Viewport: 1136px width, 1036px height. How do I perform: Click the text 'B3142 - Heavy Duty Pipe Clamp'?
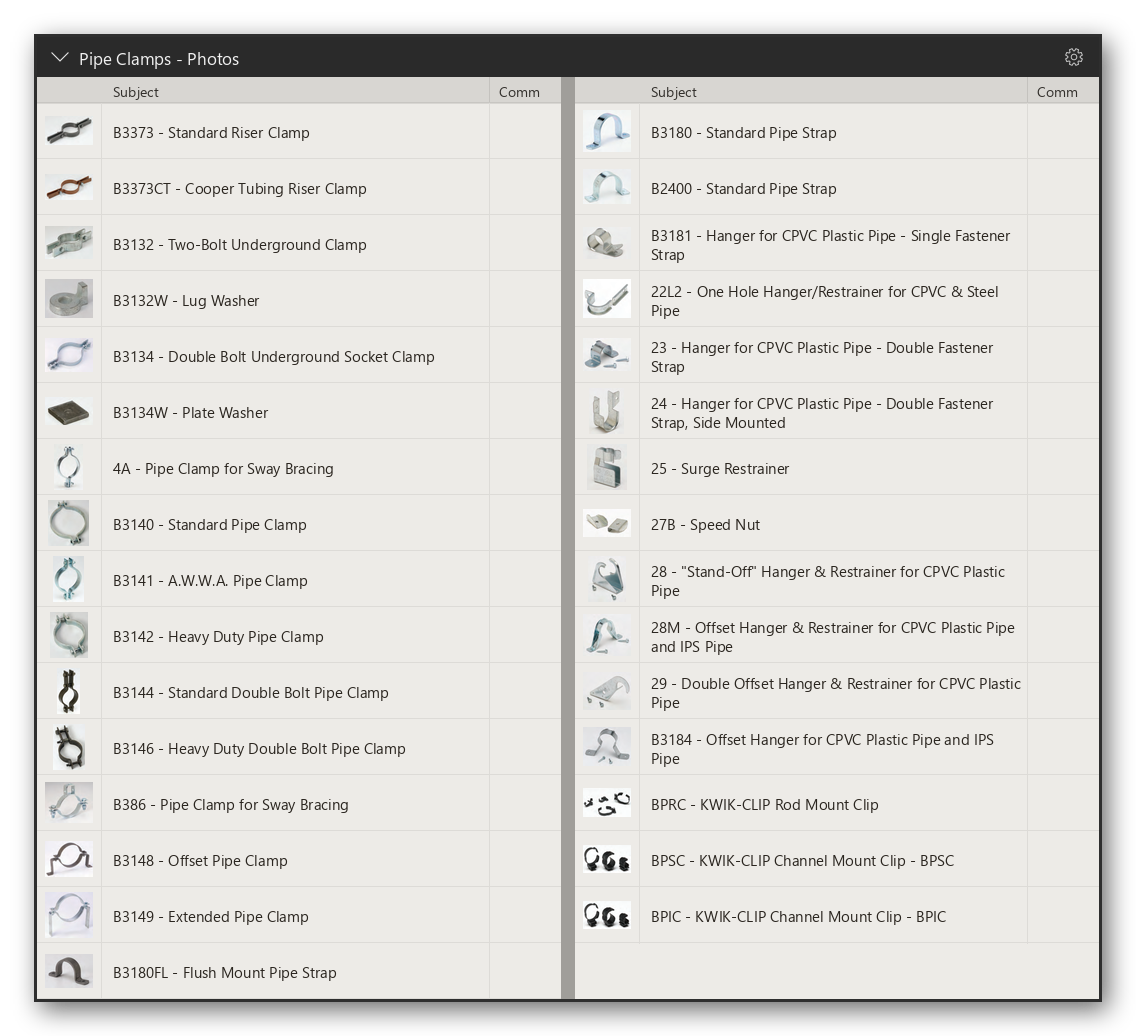218,637
